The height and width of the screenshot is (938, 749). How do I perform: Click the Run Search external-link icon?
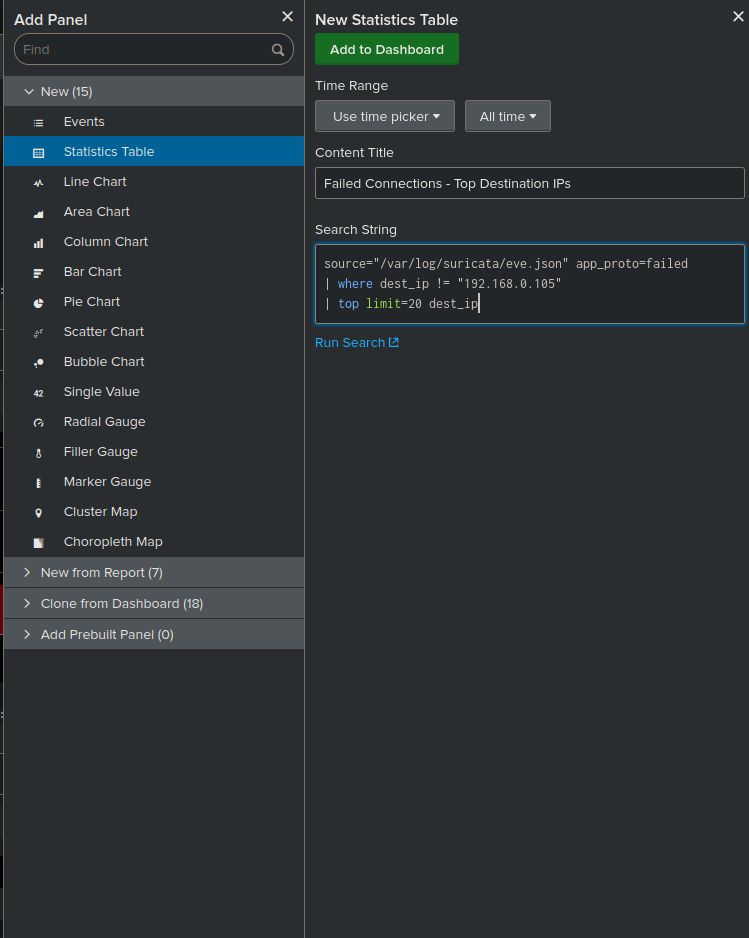pyautogui.click(x=394, y=342)
